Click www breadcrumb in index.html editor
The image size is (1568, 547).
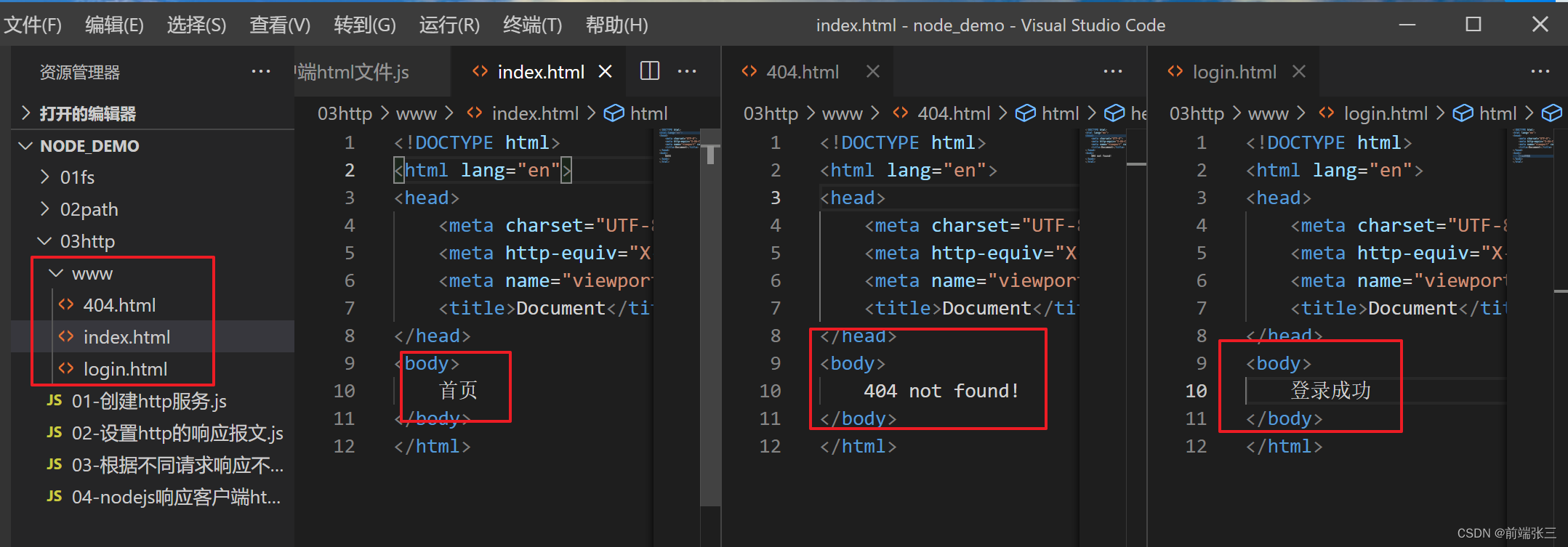click(417, 113)
